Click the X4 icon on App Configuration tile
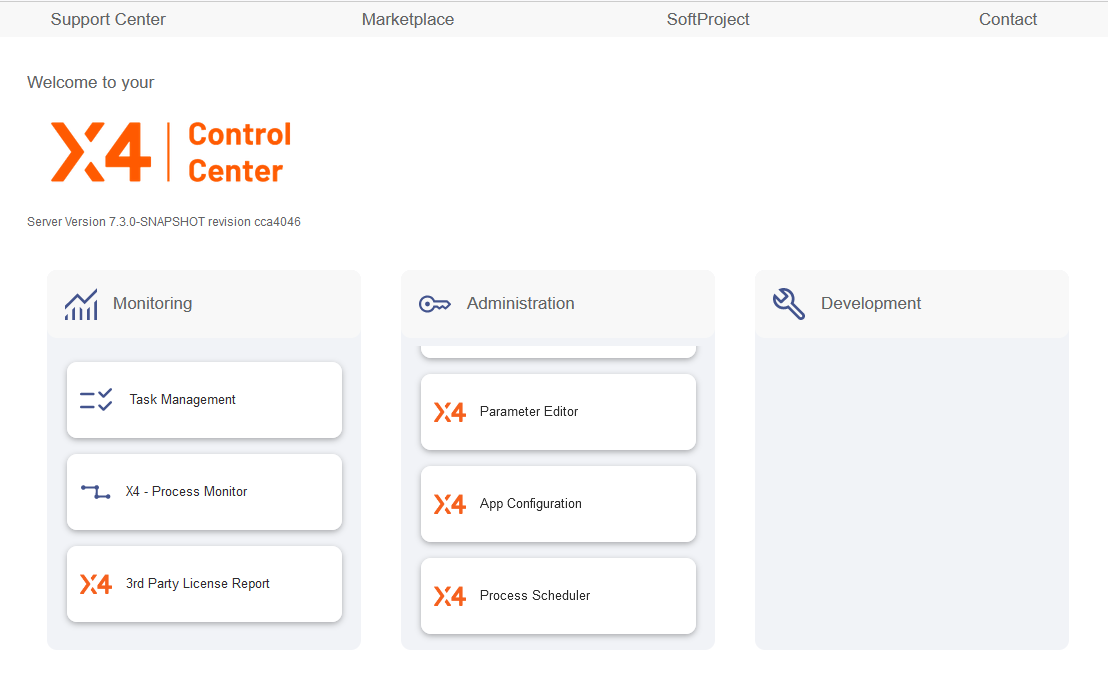Screen dimensions: 1108x678 click(x=450, y=503)
